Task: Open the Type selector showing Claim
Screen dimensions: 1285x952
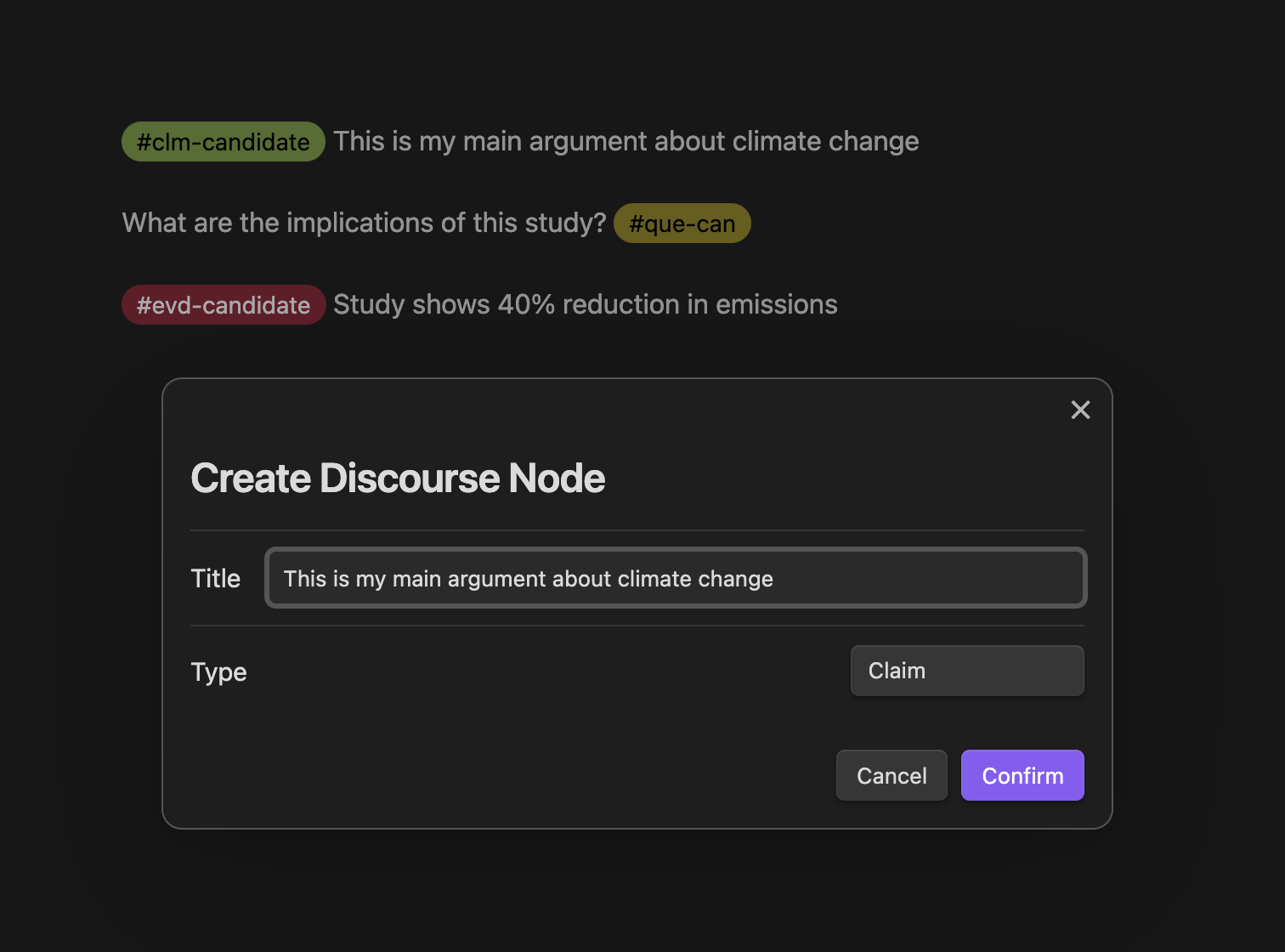Action: 966,671
